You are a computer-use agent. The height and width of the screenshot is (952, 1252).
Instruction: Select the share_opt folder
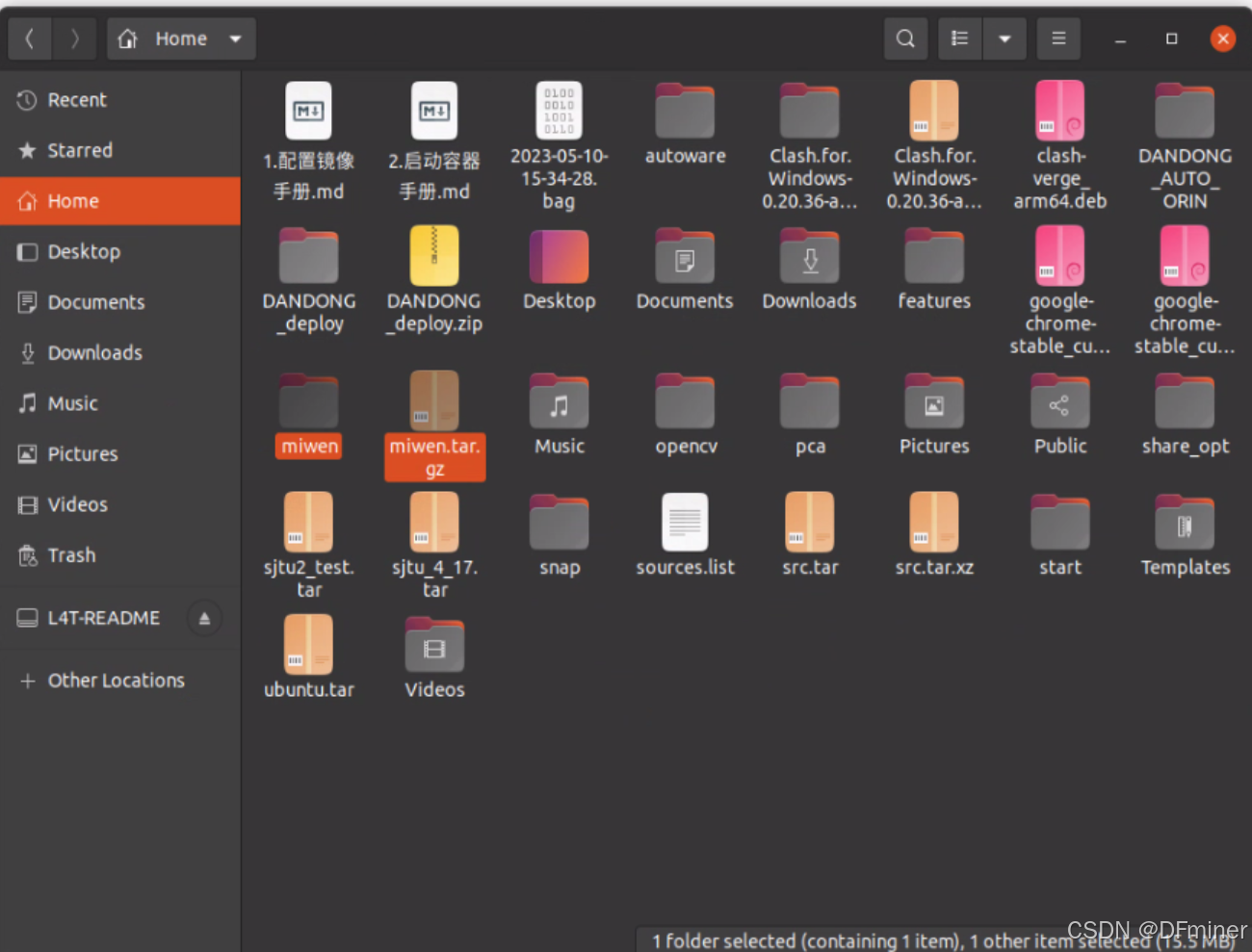1185,415
